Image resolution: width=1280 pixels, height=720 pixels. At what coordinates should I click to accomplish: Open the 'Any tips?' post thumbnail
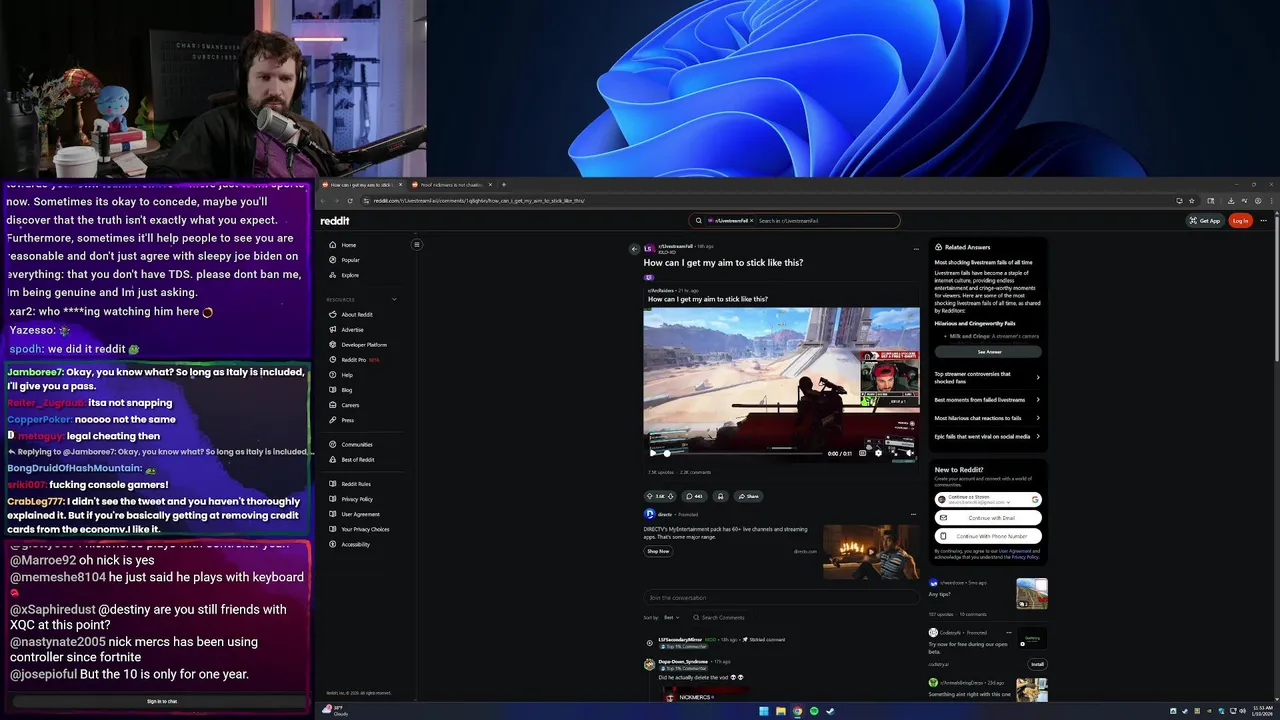[x=1032, y=593]
